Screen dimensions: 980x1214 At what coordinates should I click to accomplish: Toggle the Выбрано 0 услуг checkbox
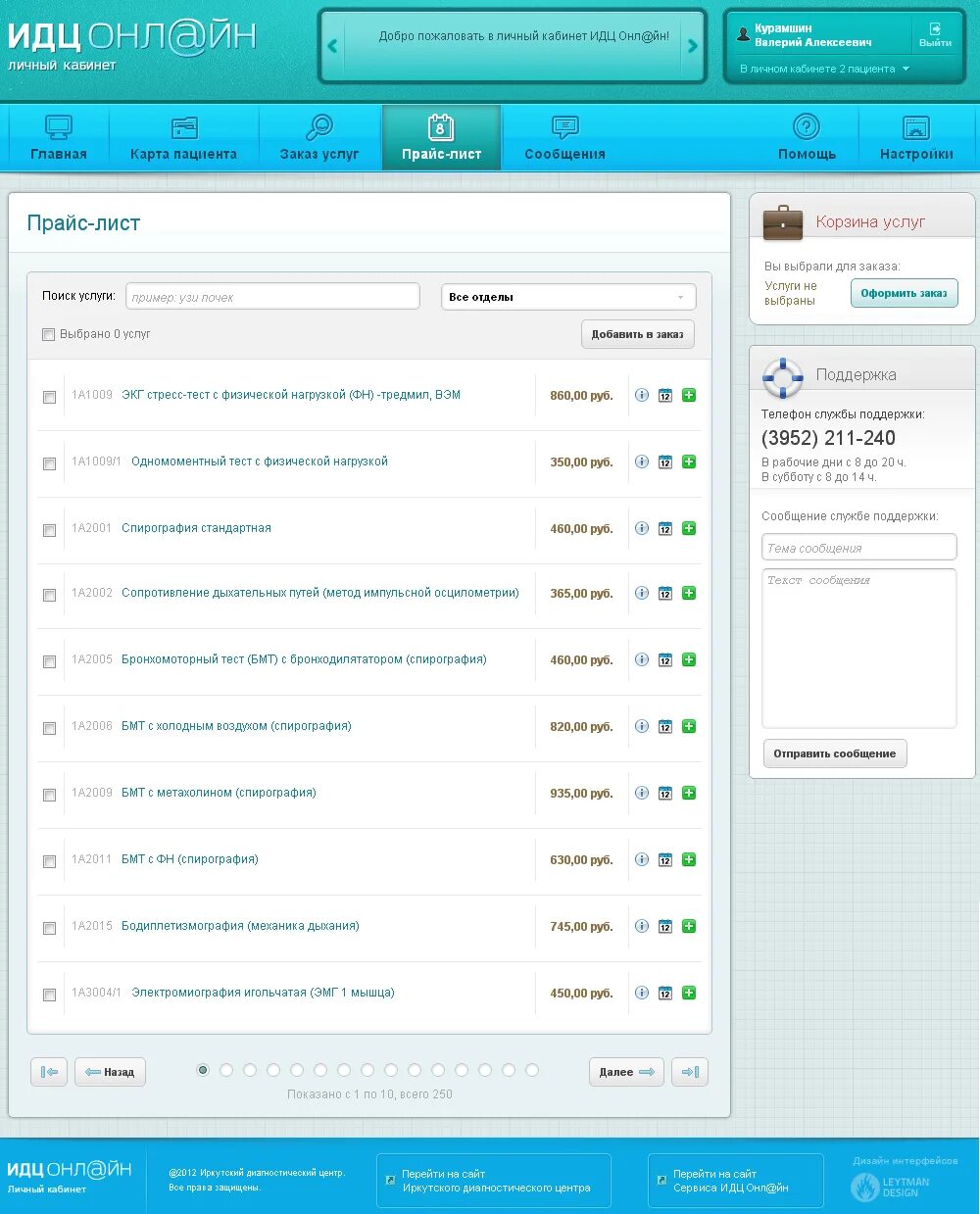48,335
